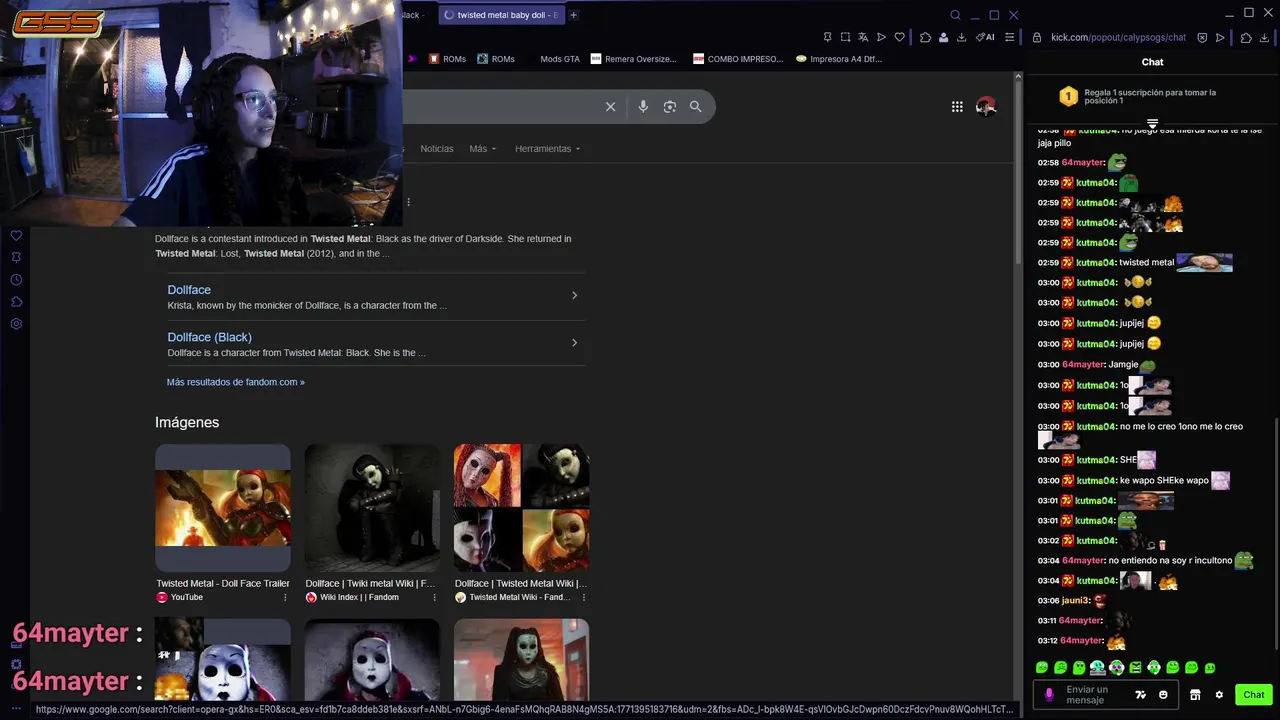This screenshot has height=720, width=1280.
Task: Open the Google apps grid
Action: pyautogui.click(x=957, y=107)
